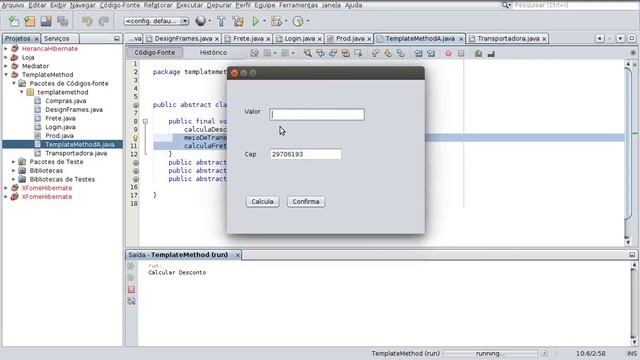Click the running progress bar in status bar
Screen dimensions: 640x360
tap(490, 353)
